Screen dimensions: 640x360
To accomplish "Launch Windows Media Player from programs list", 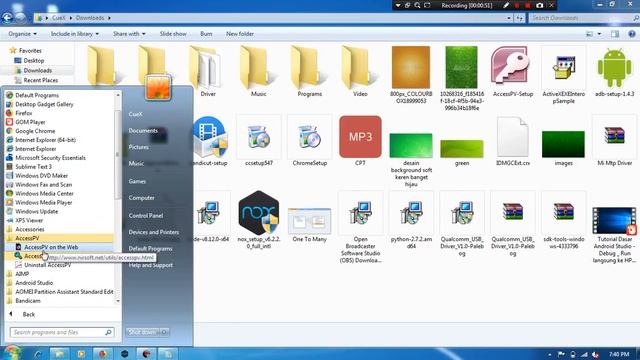I will 44,202.
